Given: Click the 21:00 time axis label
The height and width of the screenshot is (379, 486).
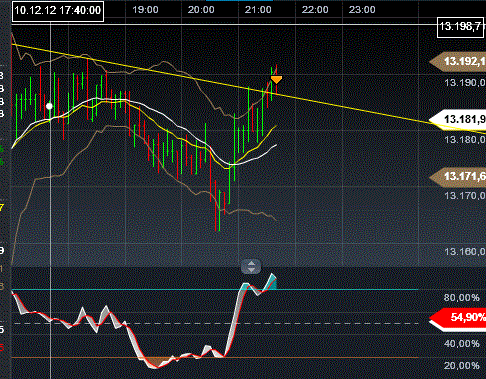Looking at the screenshot, I should click(x=258, y=10).
